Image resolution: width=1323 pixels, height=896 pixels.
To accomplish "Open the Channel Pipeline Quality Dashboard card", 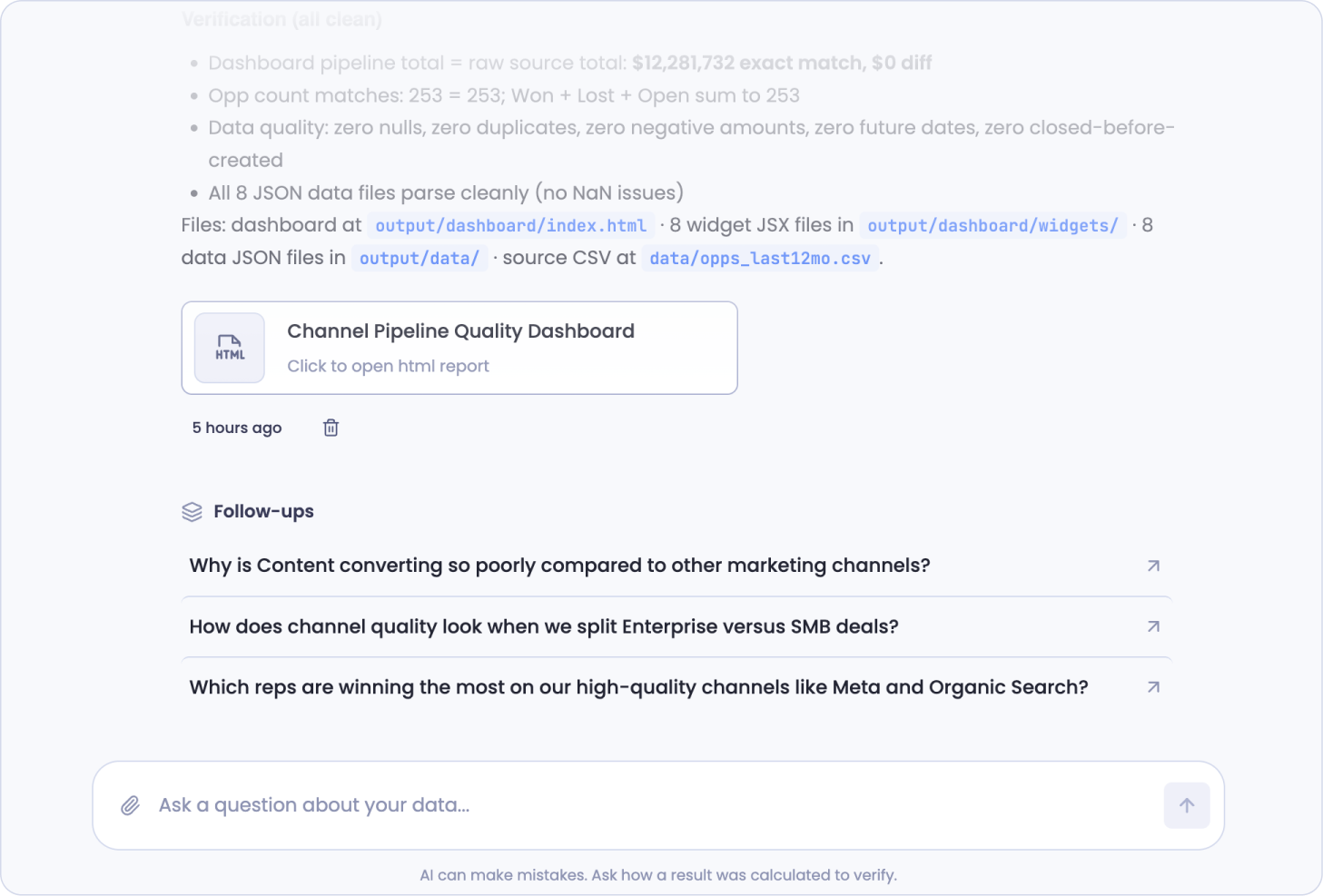I will pyautogui.click(x=459, y=348).
